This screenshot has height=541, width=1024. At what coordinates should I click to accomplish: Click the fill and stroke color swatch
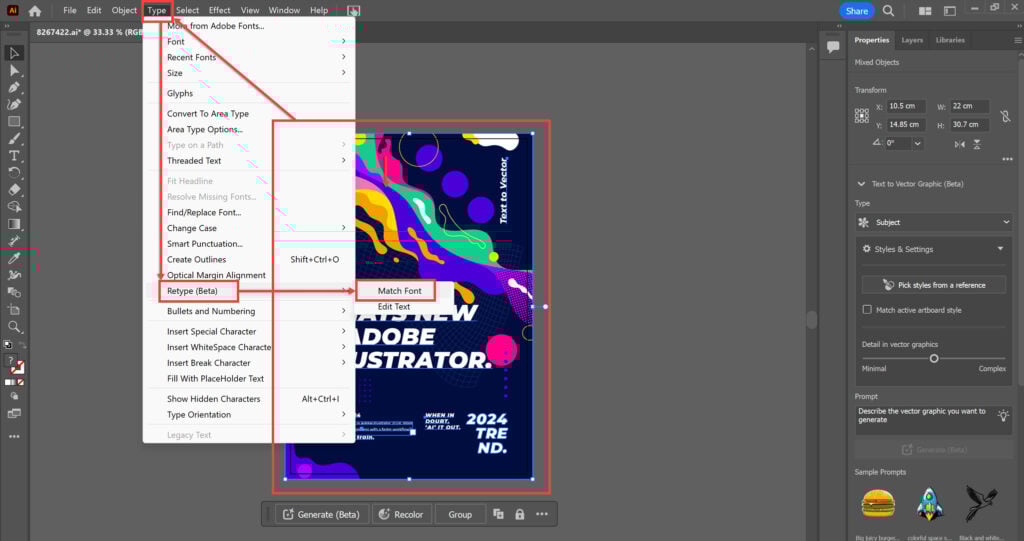(16, 365)
